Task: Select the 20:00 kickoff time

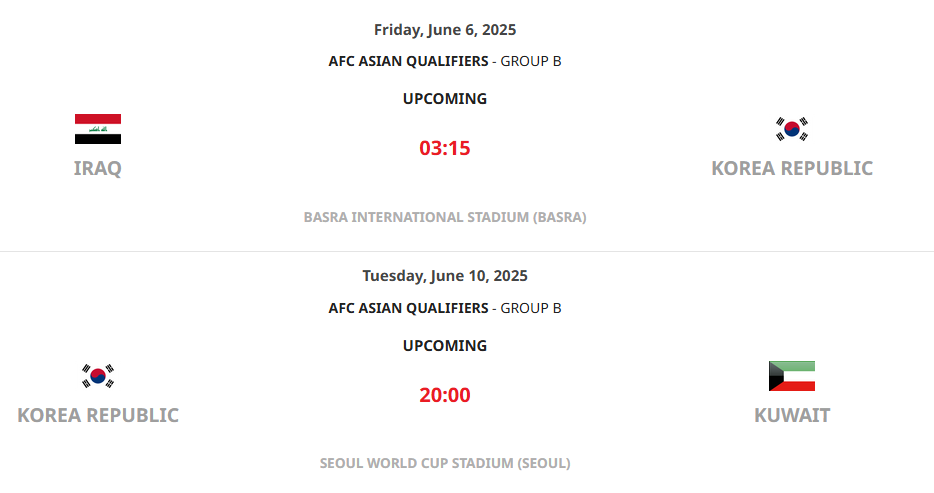Action: 445,395
